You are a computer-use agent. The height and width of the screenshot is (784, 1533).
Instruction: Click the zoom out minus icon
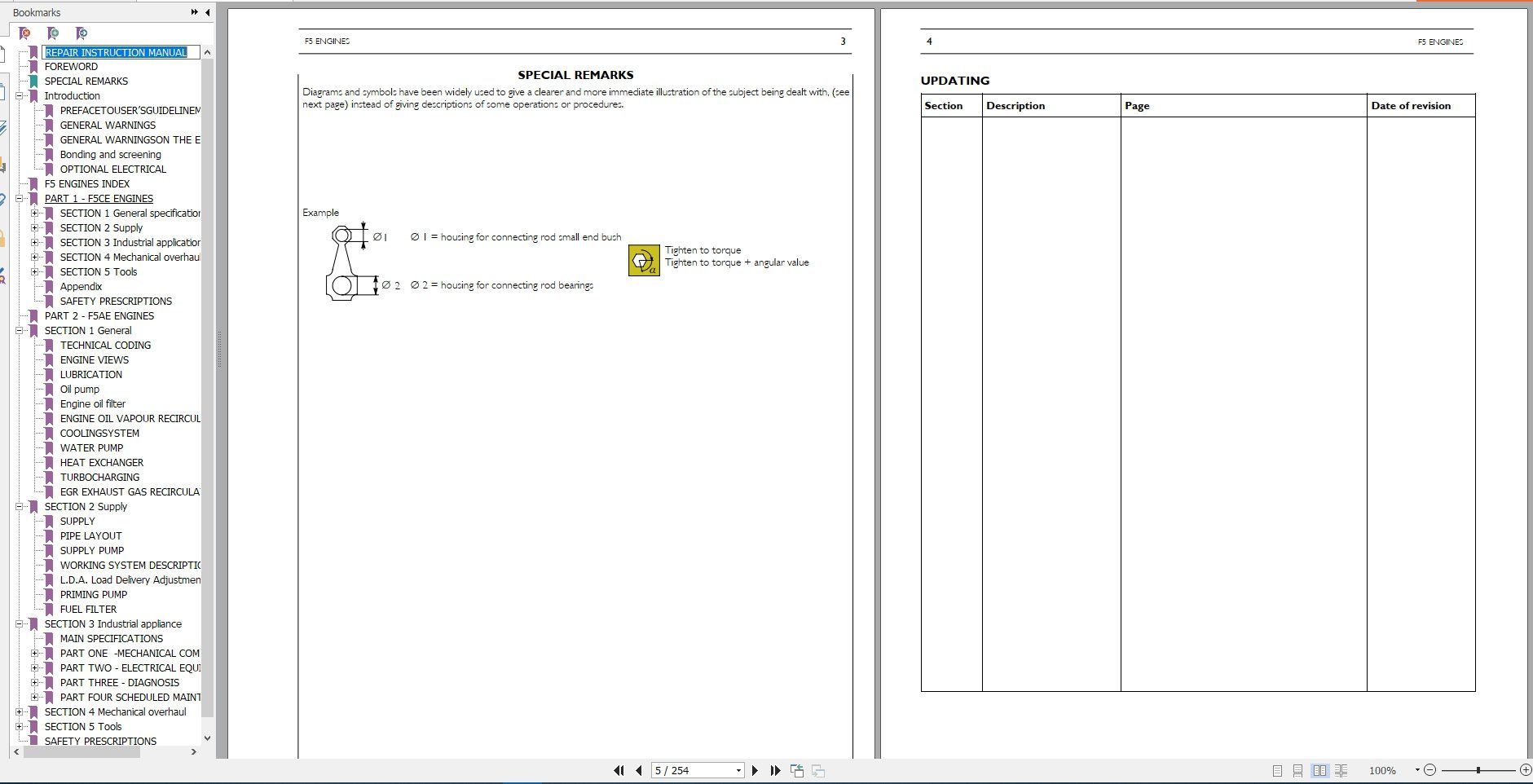(1429, 770)
